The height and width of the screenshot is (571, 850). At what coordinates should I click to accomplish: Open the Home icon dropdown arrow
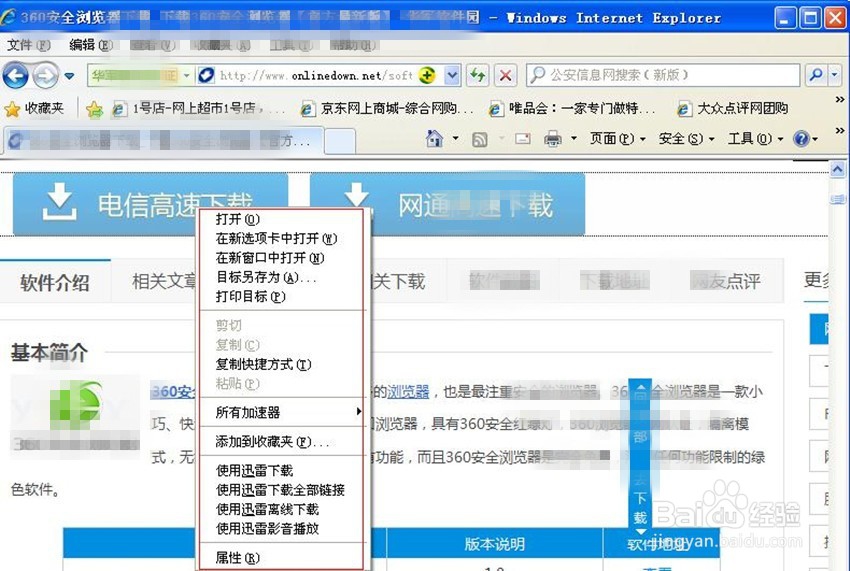click(x=455, y=139)
